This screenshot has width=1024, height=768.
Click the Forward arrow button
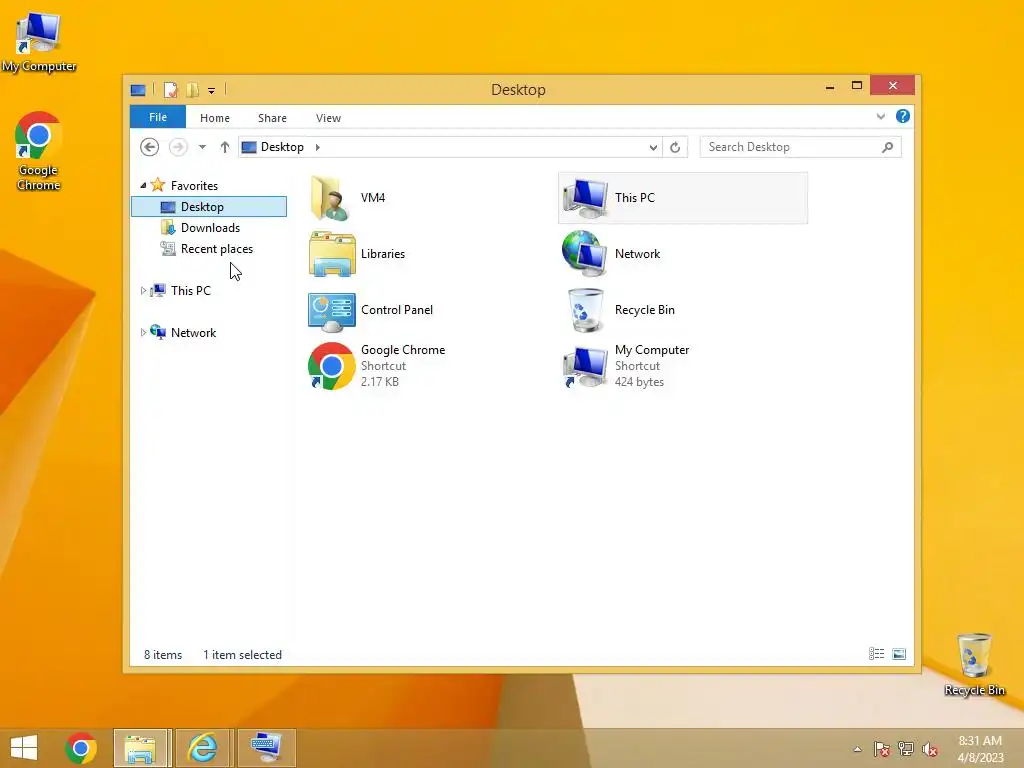point(178,147)
